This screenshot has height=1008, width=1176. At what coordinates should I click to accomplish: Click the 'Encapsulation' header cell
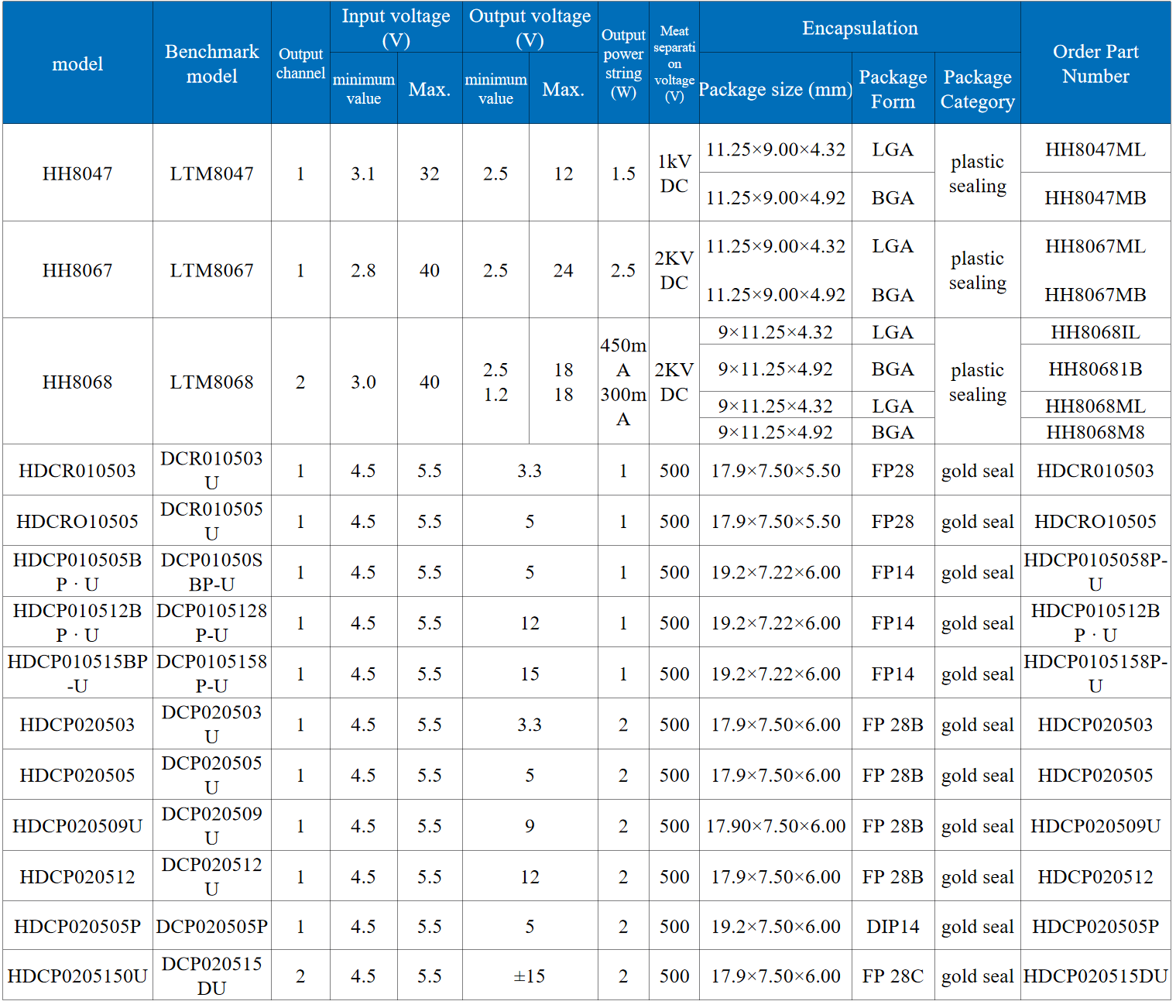[859, 28]
